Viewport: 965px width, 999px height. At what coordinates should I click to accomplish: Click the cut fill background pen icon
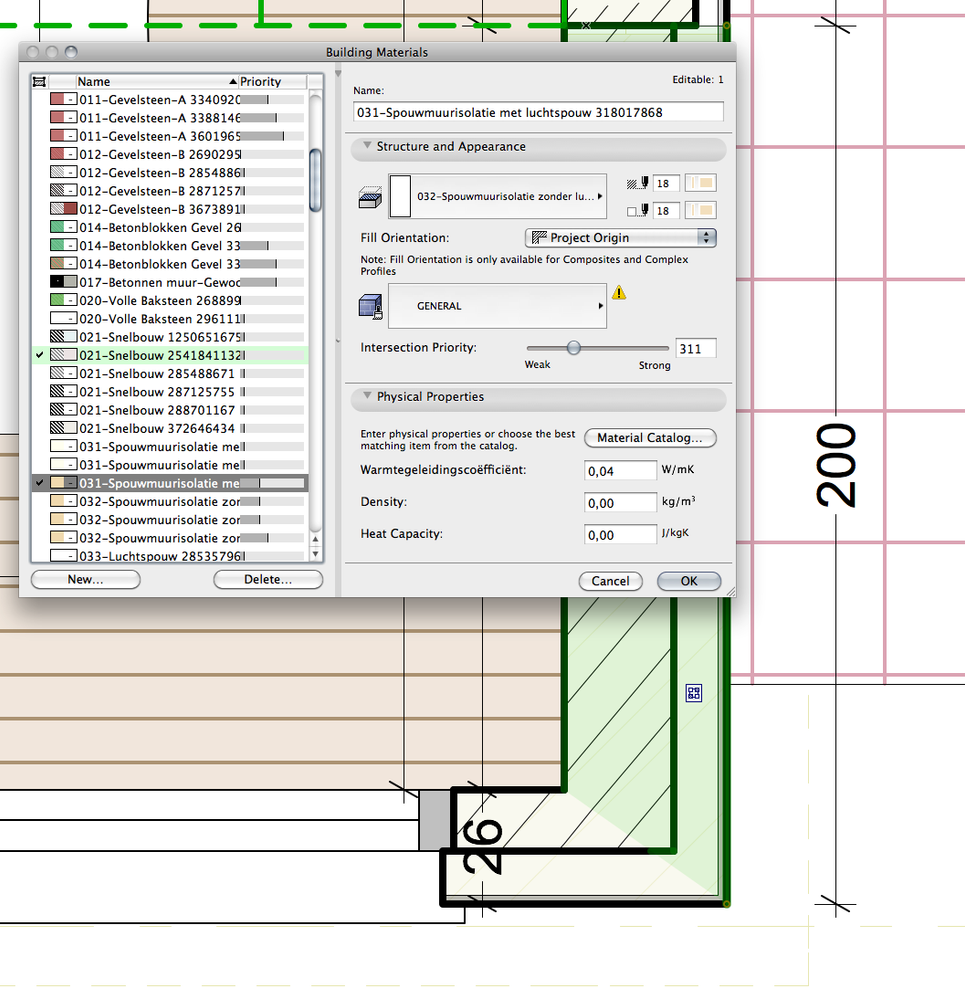[x=643, y=210]
